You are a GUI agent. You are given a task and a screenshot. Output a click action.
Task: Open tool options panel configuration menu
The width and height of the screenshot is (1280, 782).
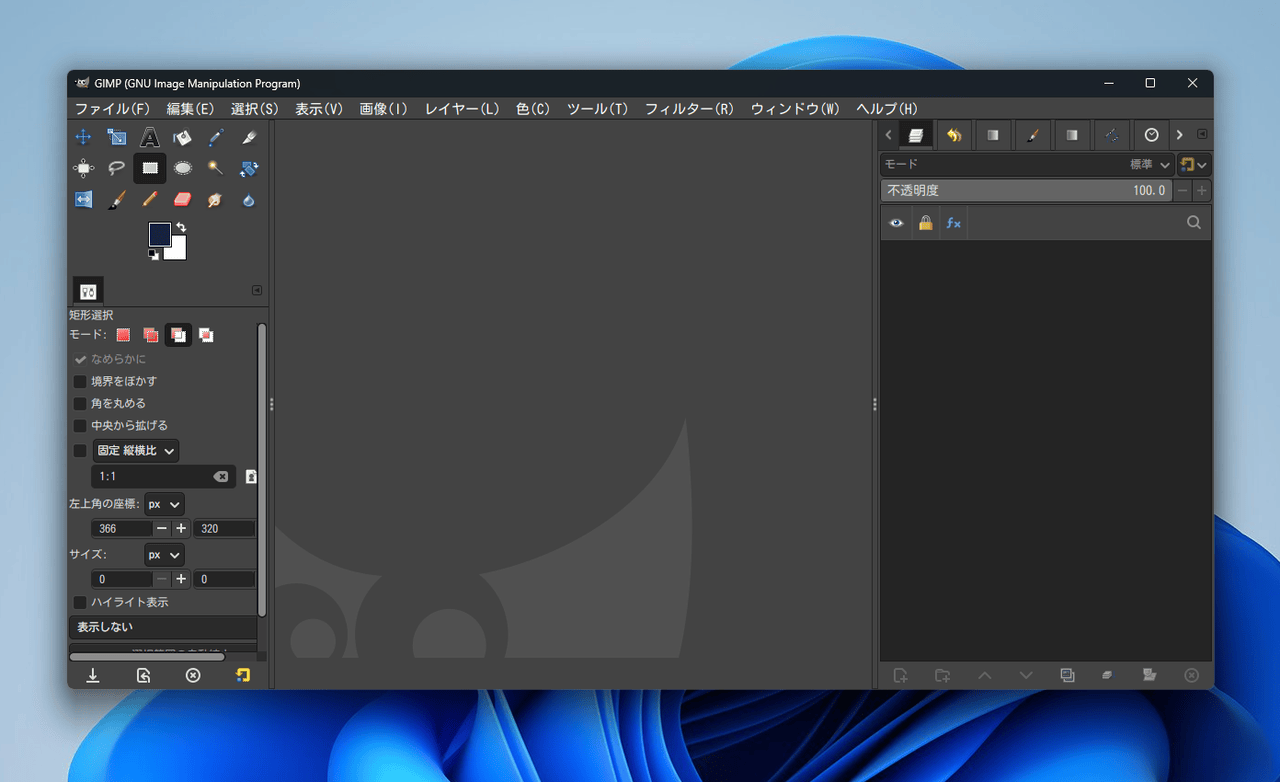click(257, 290)
